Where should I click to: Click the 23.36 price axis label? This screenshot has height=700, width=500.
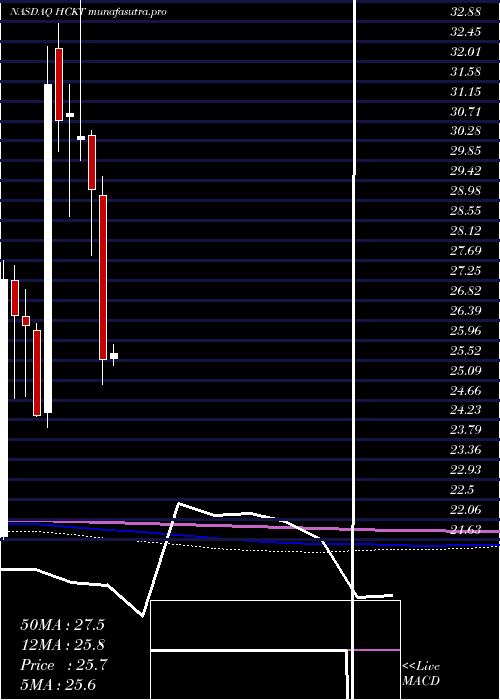(x=466, y=449)
